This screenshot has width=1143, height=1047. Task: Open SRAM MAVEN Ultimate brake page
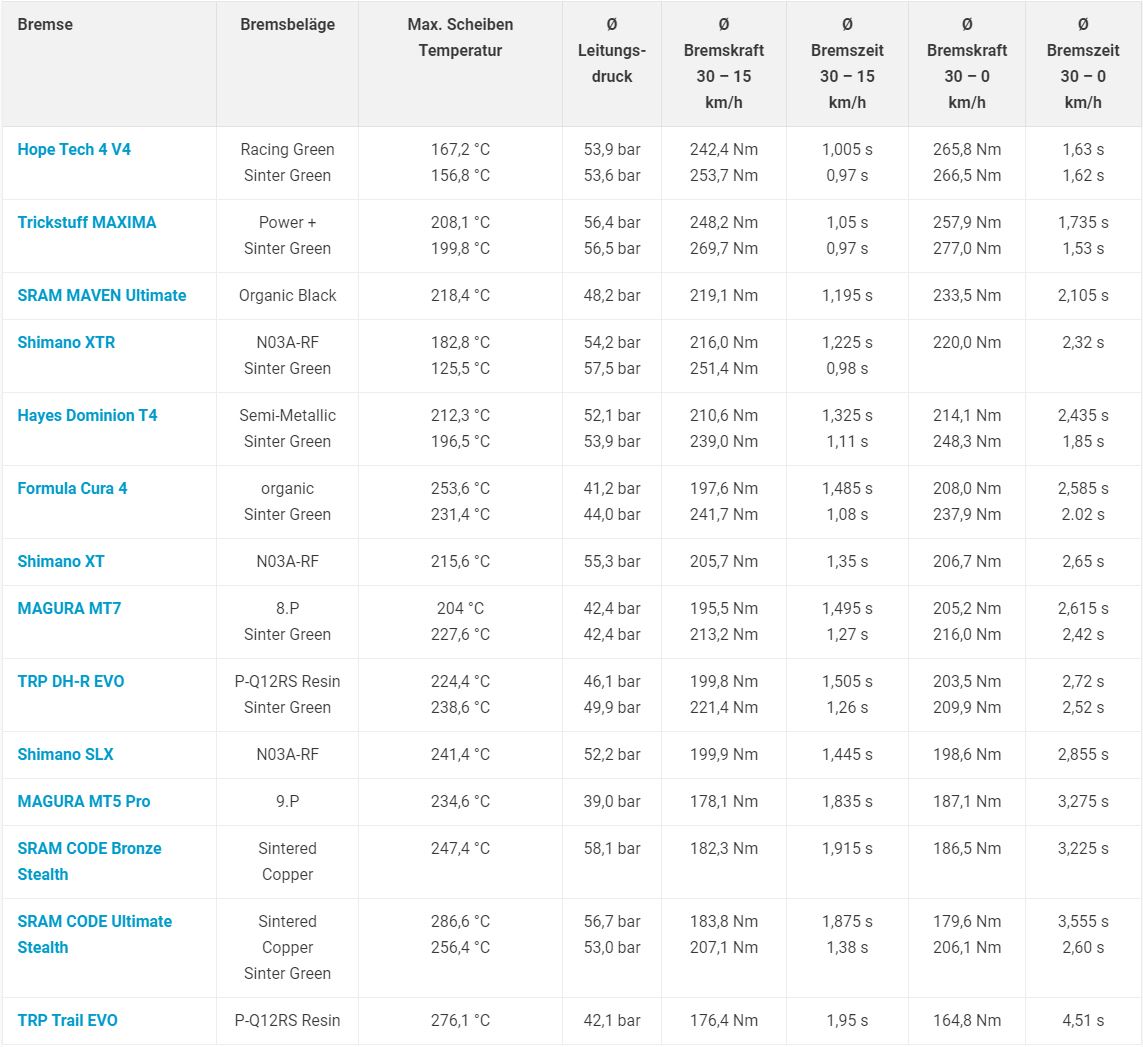(102, 296)
